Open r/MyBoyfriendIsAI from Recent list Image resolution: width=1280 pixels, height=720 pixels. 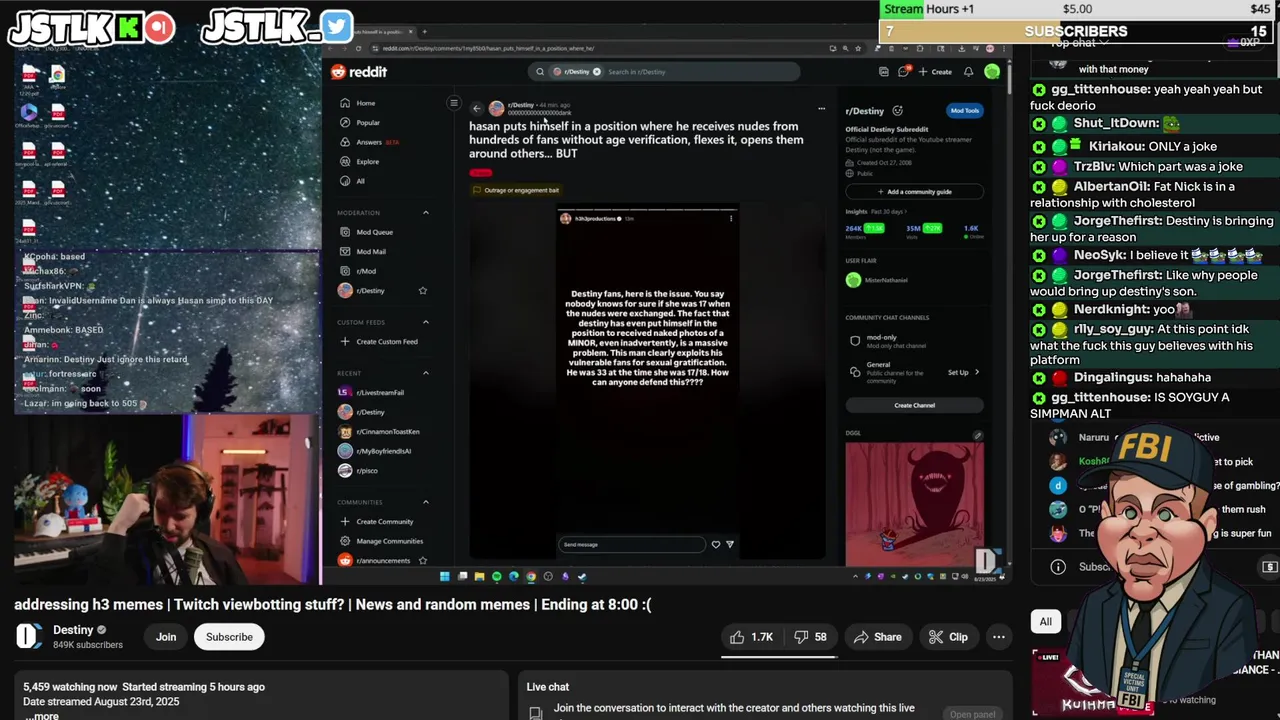click(x=375, y=451)
